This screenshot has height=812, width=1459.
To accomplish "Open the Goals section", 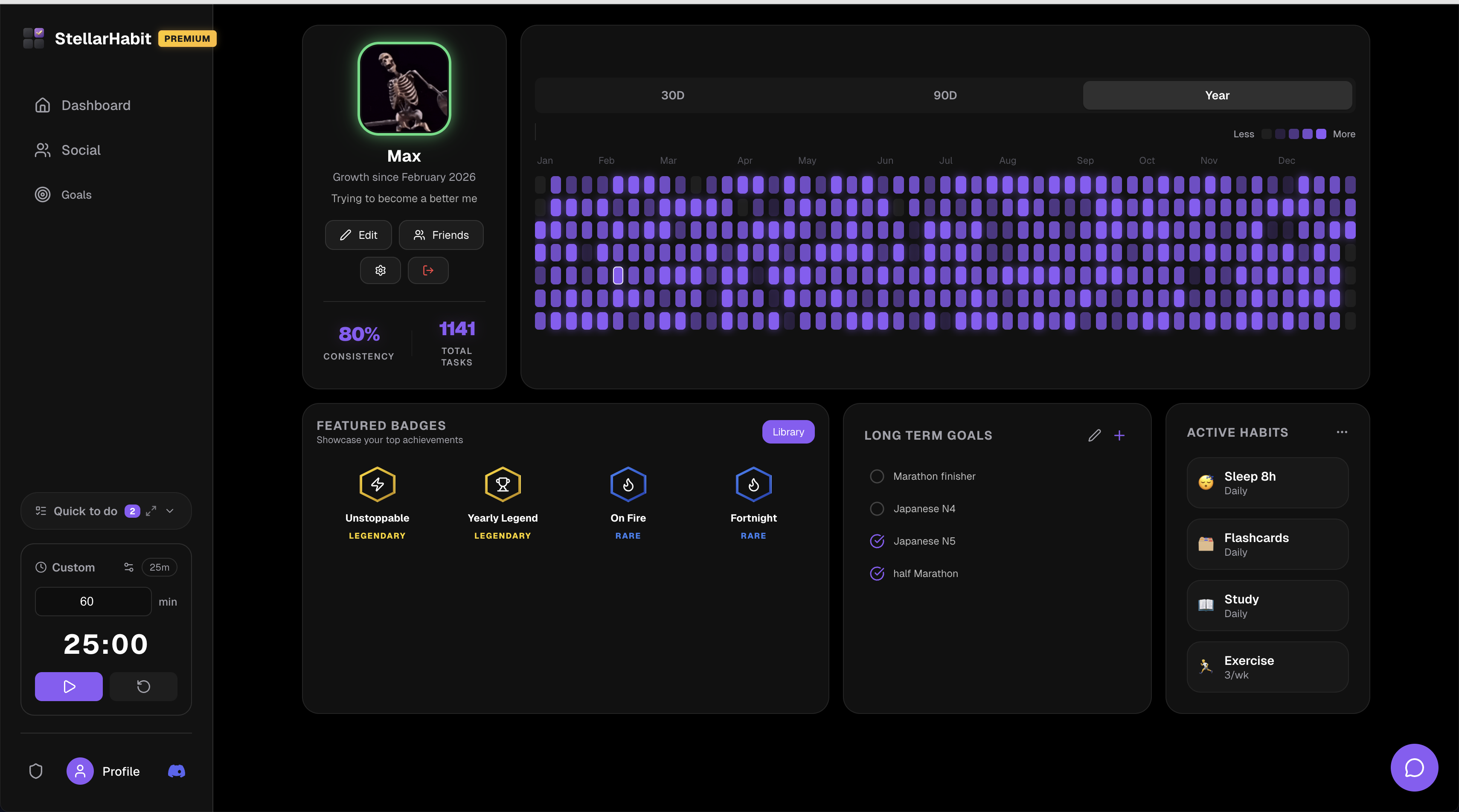I will coord(76,194).
